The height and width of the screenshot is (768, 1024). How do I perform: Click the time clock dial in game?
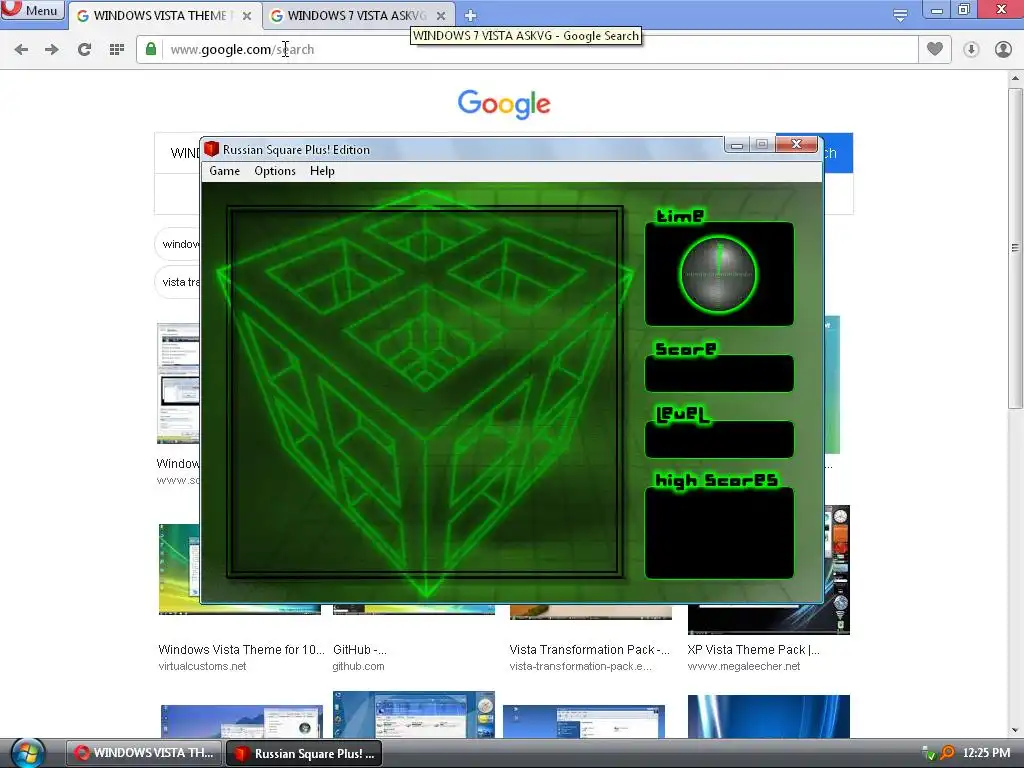718,274
